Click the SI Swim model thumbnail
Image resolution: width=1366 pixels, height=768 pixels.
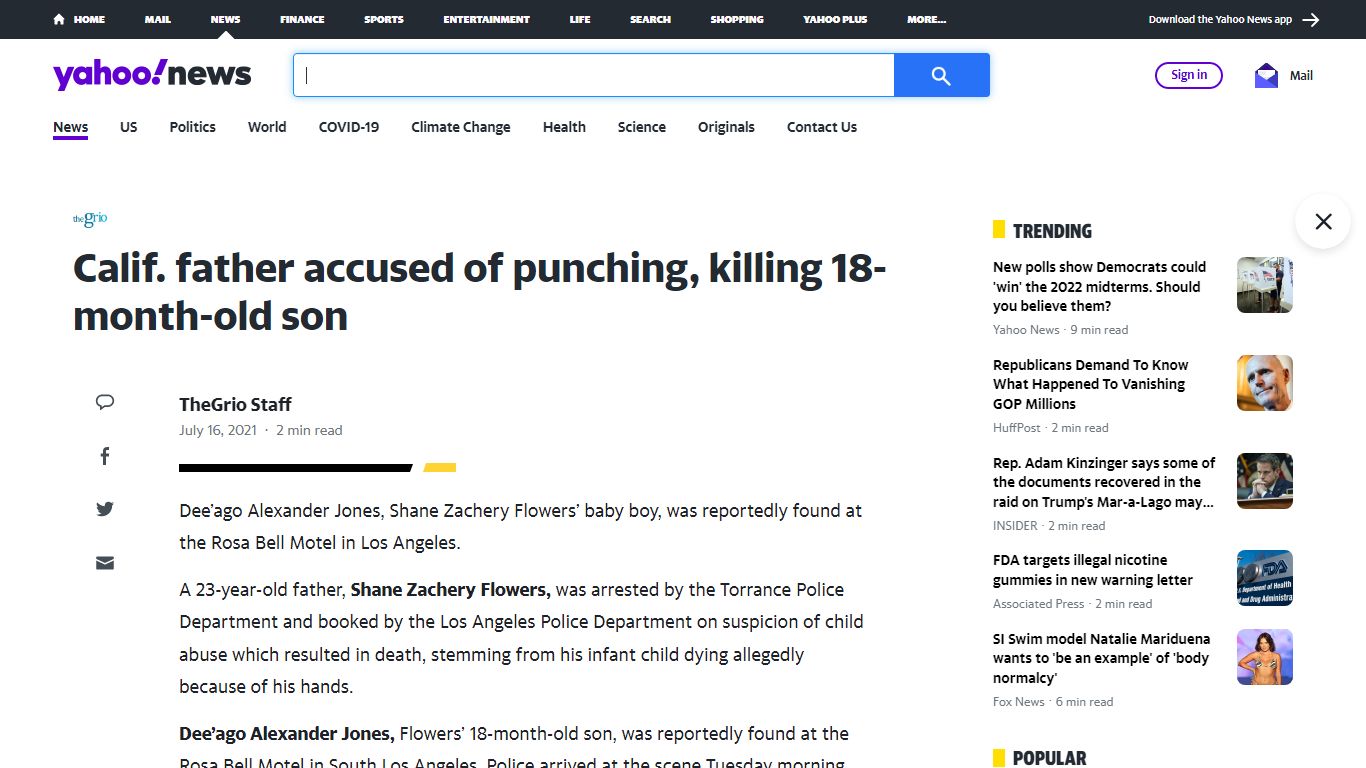[x=1265, y=657]
